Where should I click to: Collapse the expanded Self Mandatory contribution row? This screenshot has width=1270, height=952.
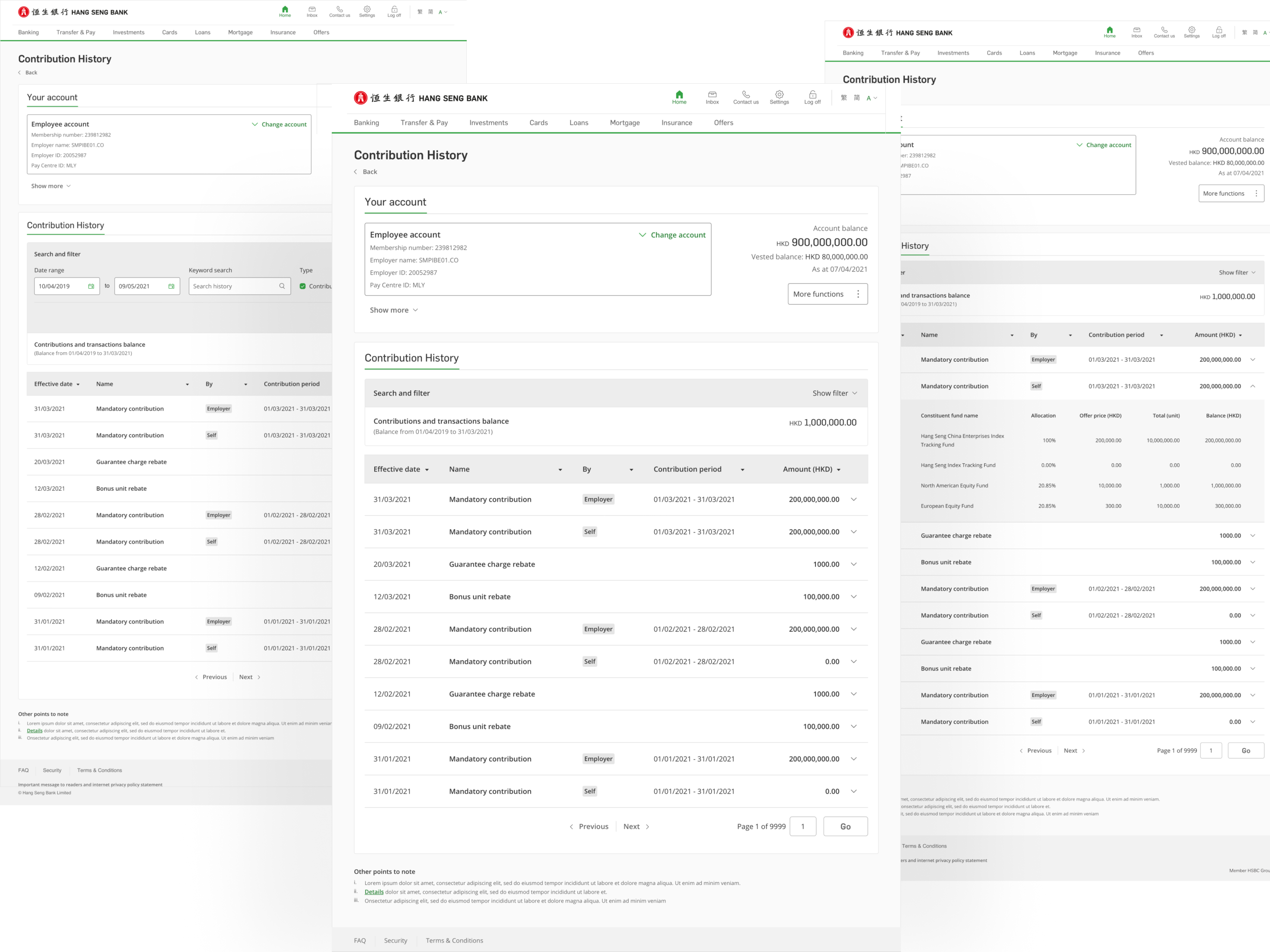1252,386
